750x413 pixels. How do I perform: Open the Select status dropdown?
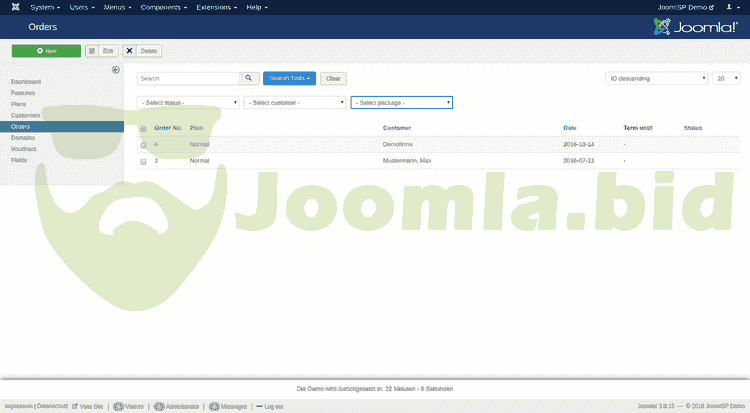click(x=188, y=102)
